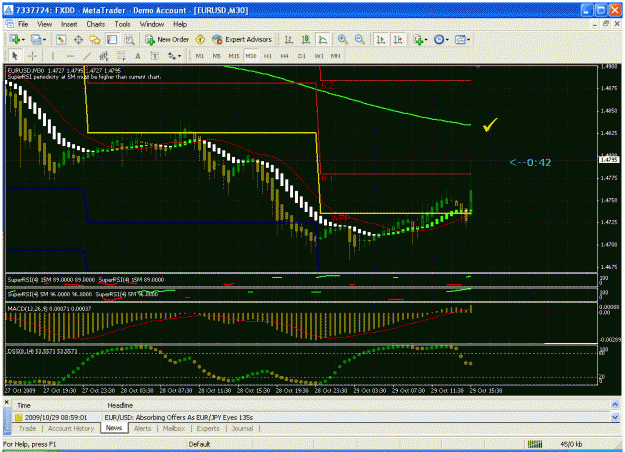The image size is (625, 452).
Task: Toggle the Navigator star-folder icon
Action: coord(95,39)
